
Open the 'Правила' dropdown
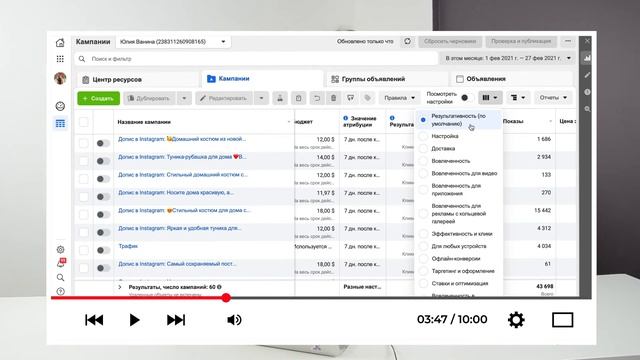click(400, 98)
